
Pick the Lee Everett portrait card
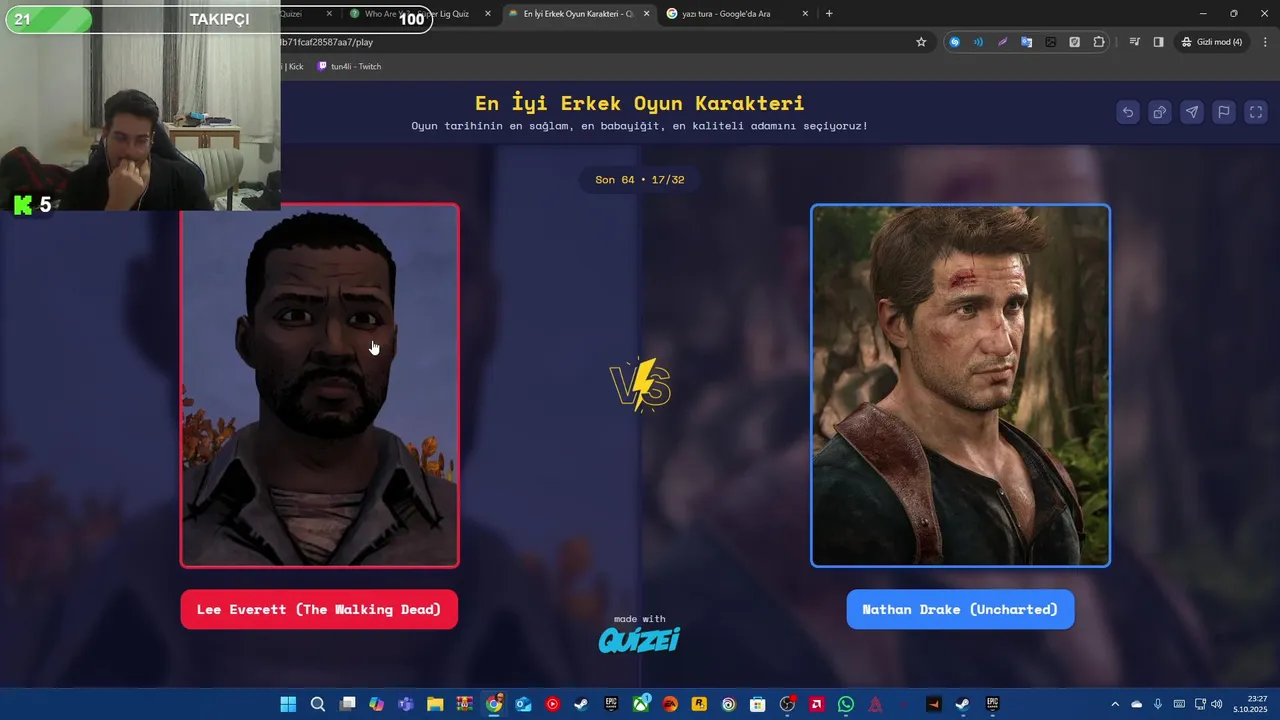(319, 386)
